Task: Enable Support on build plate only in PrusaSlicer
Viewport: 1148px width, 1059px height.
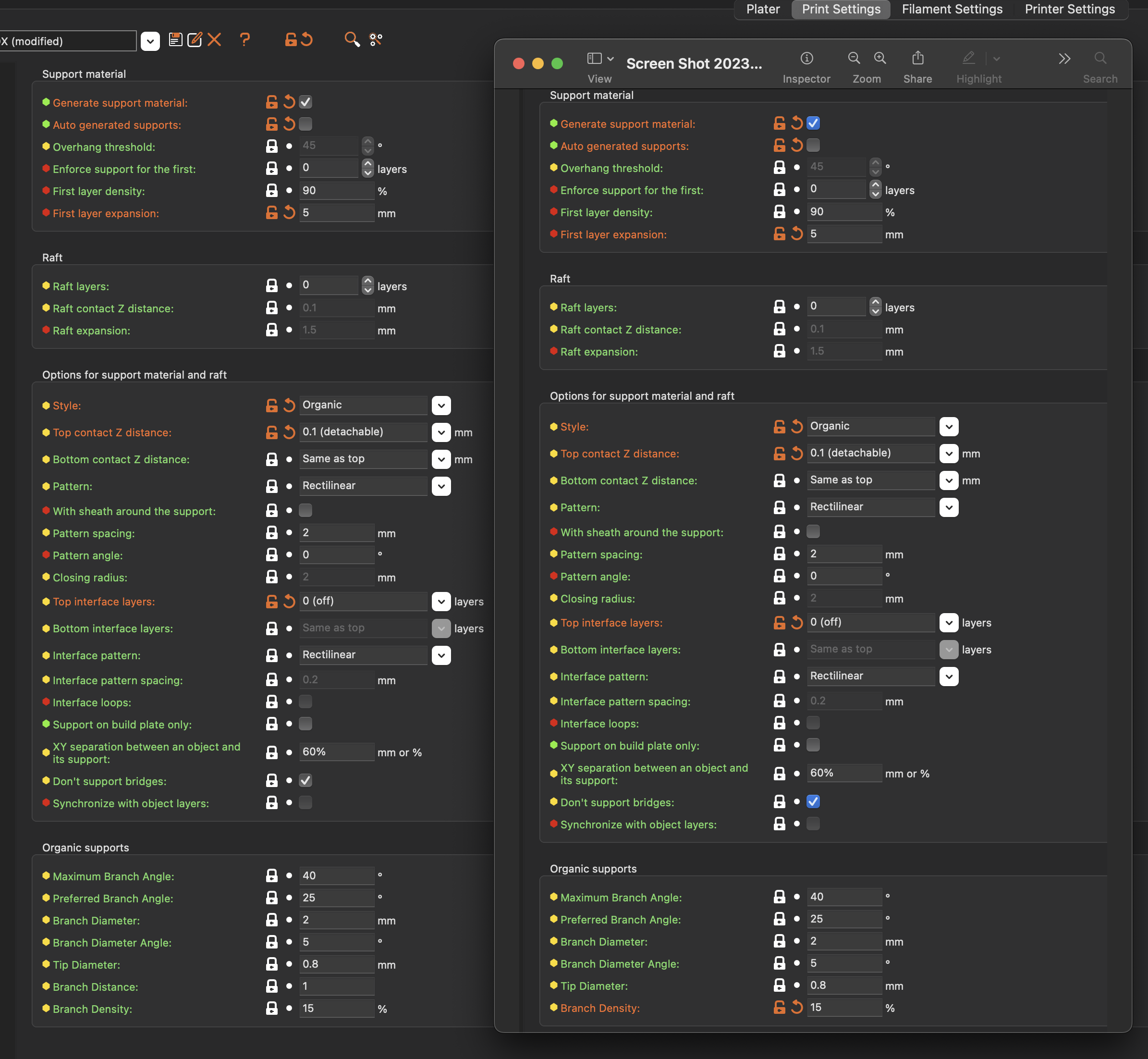Action: click(x=306, y=724)
